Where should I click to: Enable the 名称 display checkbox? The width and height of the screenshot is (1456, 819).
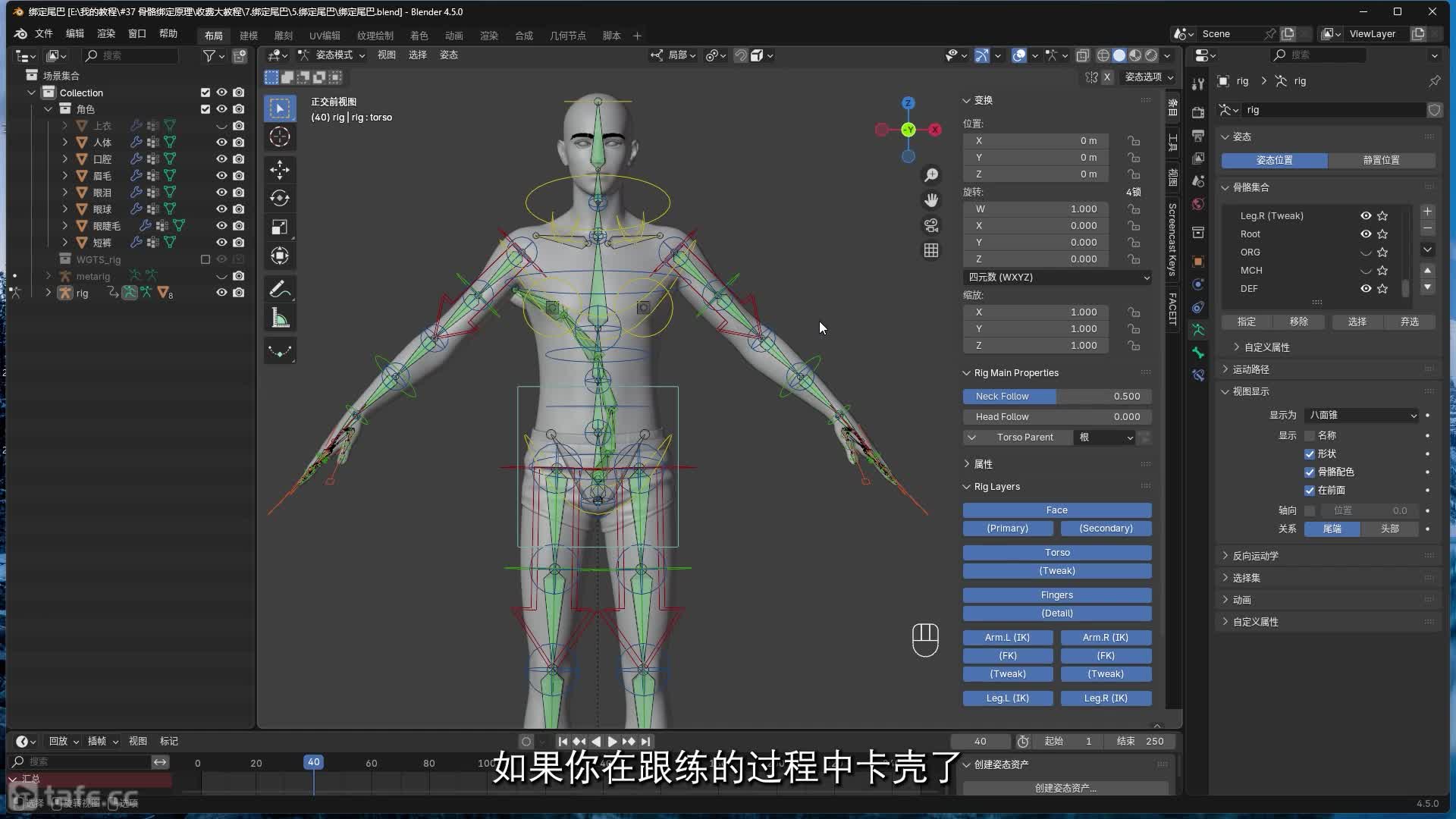1310,436
